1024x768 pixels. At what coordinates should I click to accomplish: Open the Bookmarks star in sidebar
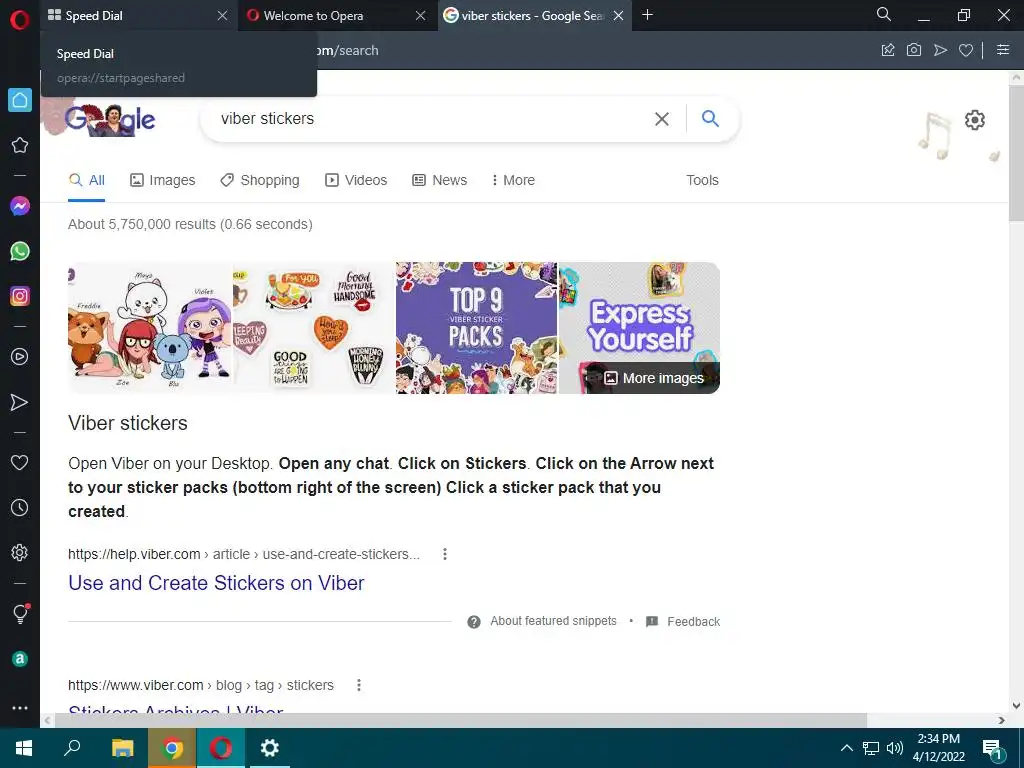pos(20,145)
